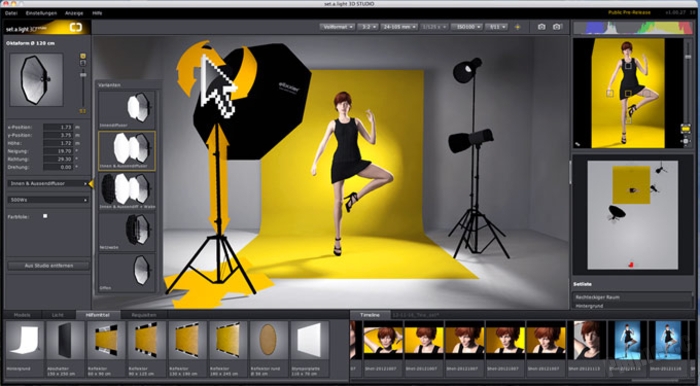Choose the Netzwabe softbox variant
700x386 pixels.
[x=127, y=231]
